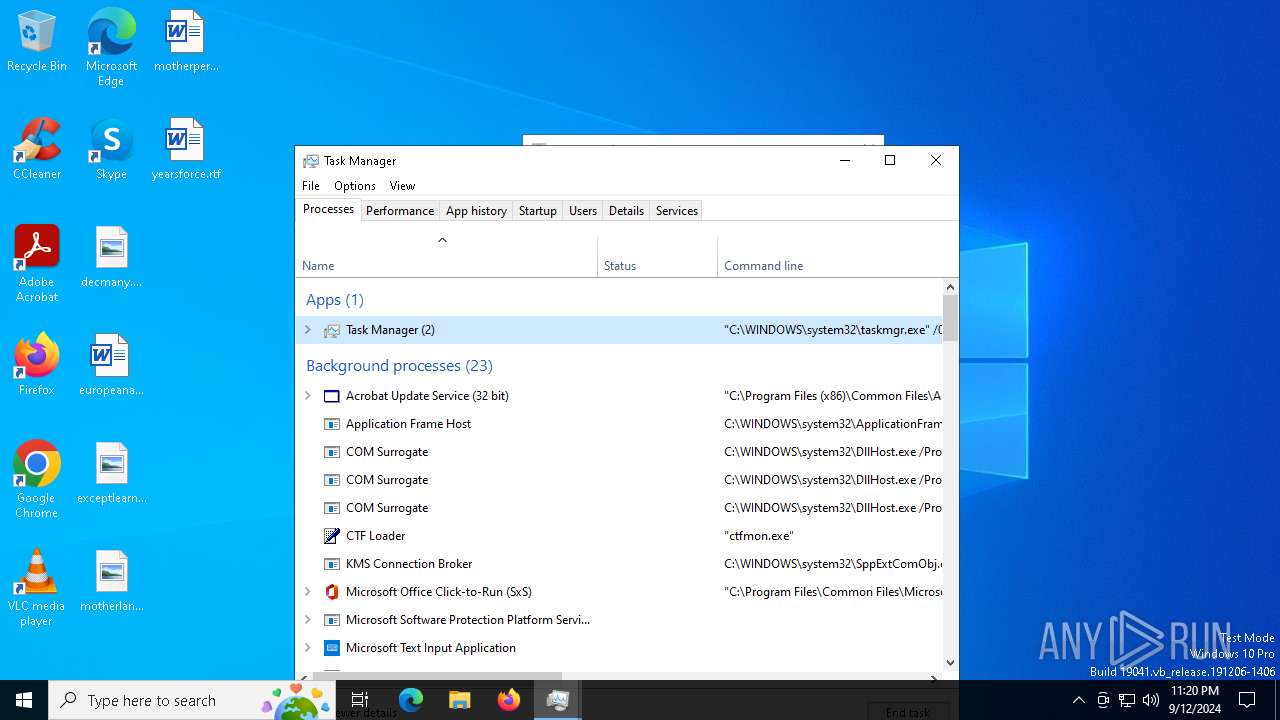Switch to the Startup tab
The height and width of the screenshot is (720, 1280).
[x=537, y=211]
